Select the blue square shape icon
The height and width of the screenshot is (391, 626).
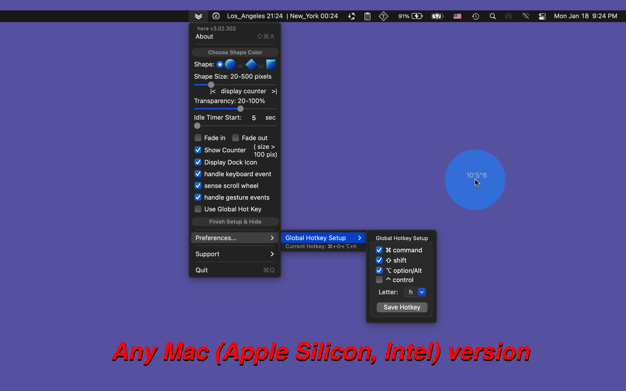point(271,64)
